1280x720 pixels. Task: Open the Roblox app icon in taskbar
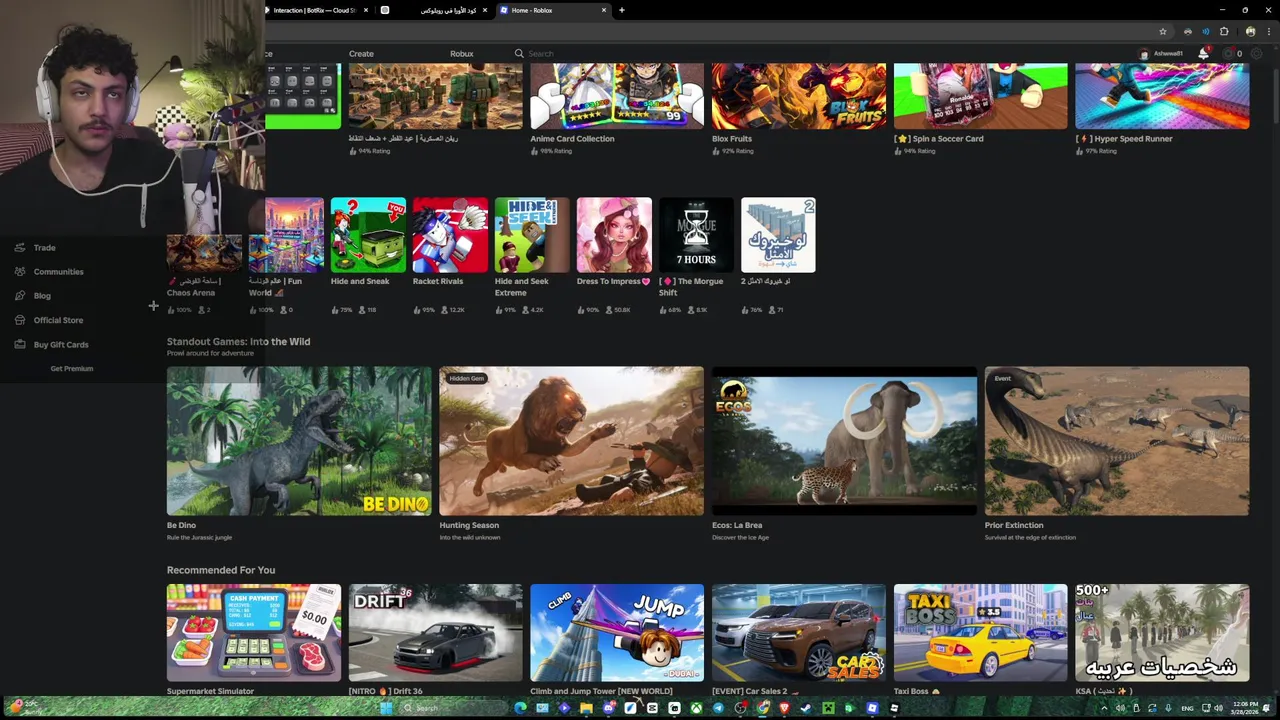[872, 708]
